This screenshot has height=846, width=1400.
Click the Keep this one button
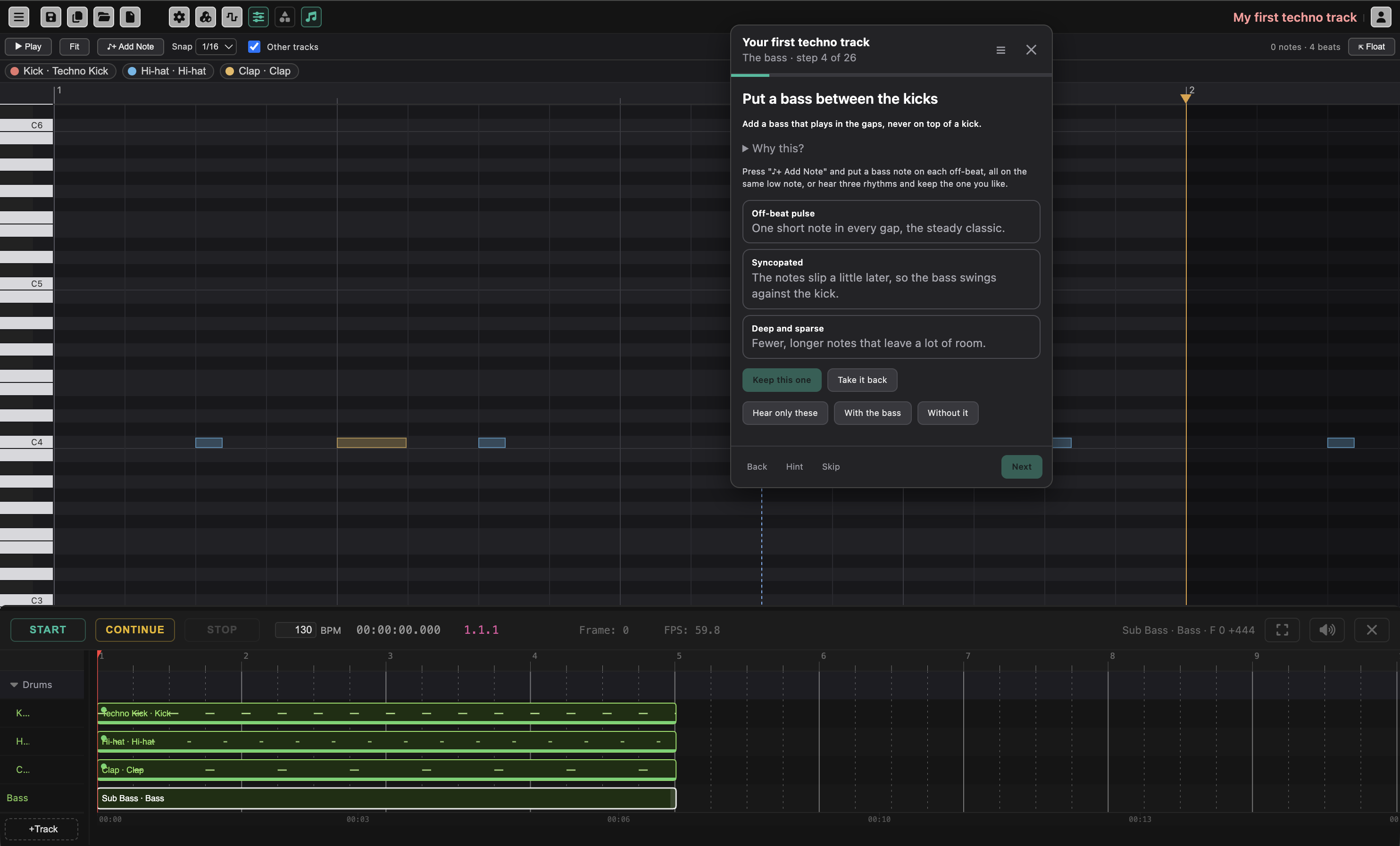pos(781,380)
